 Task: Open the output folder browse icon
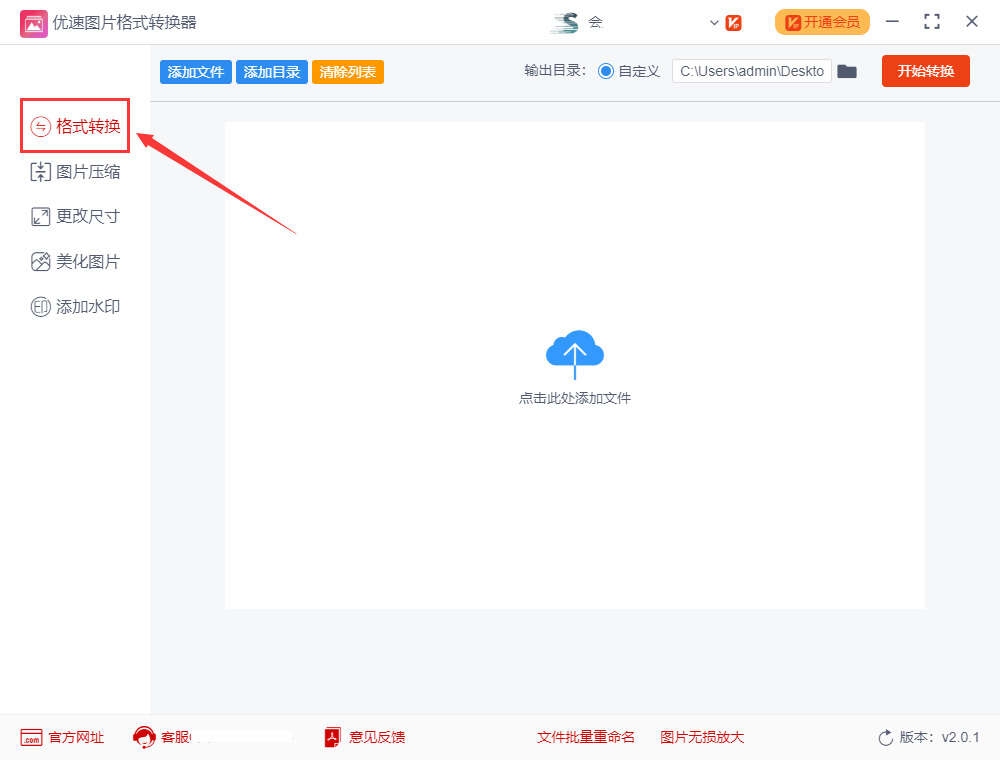click(847, 71)
